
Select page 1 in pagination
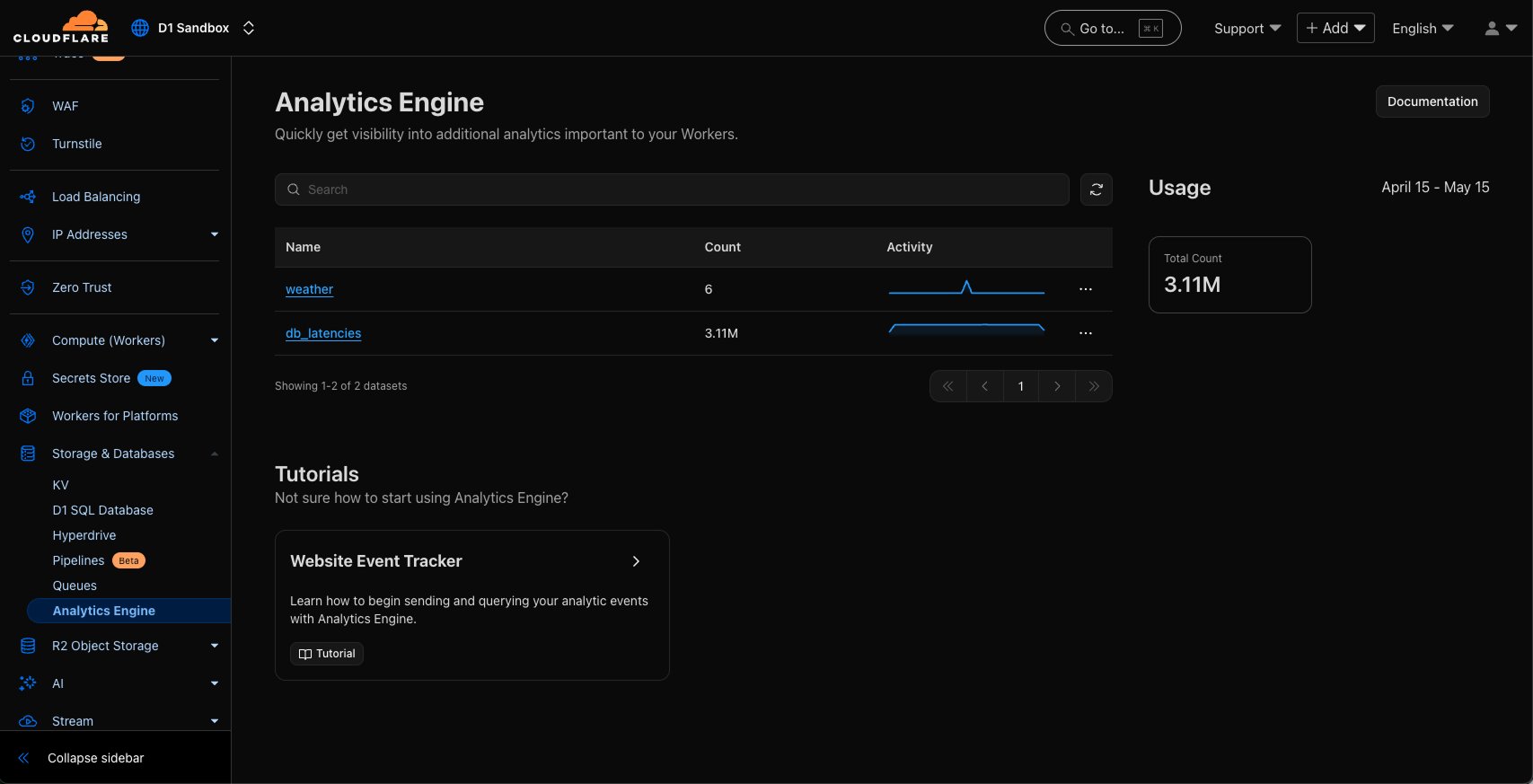pos(1021,386)
